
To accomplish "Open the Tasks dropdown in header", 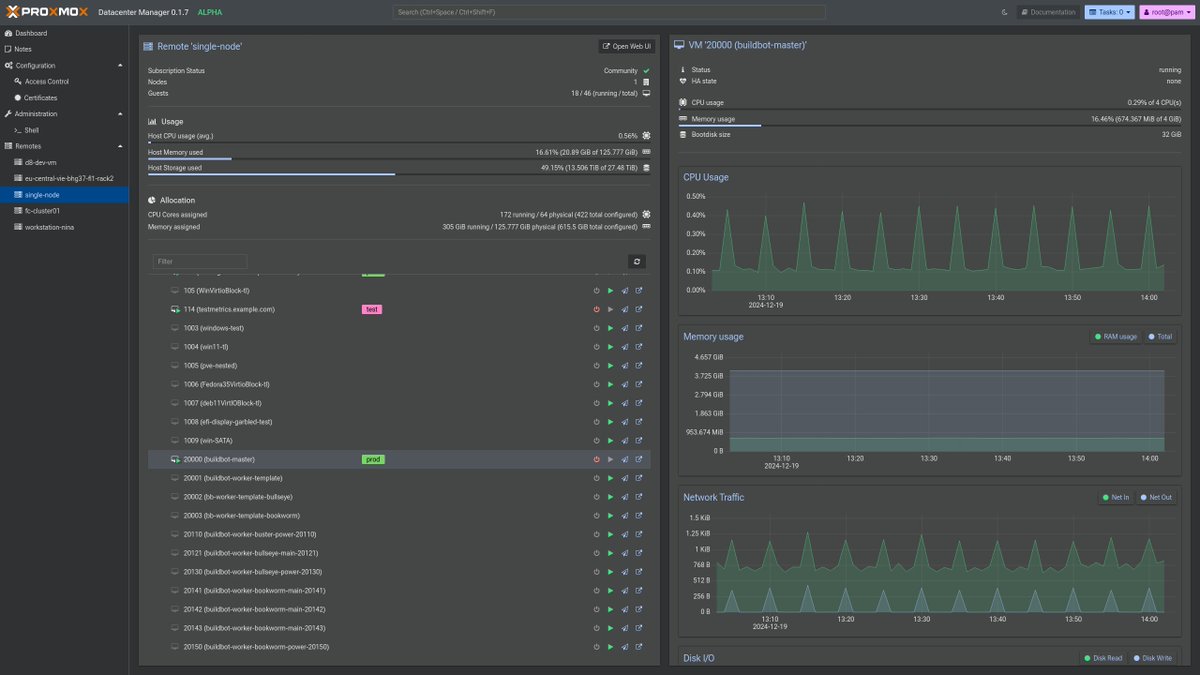I will (x=1110, y=12).
